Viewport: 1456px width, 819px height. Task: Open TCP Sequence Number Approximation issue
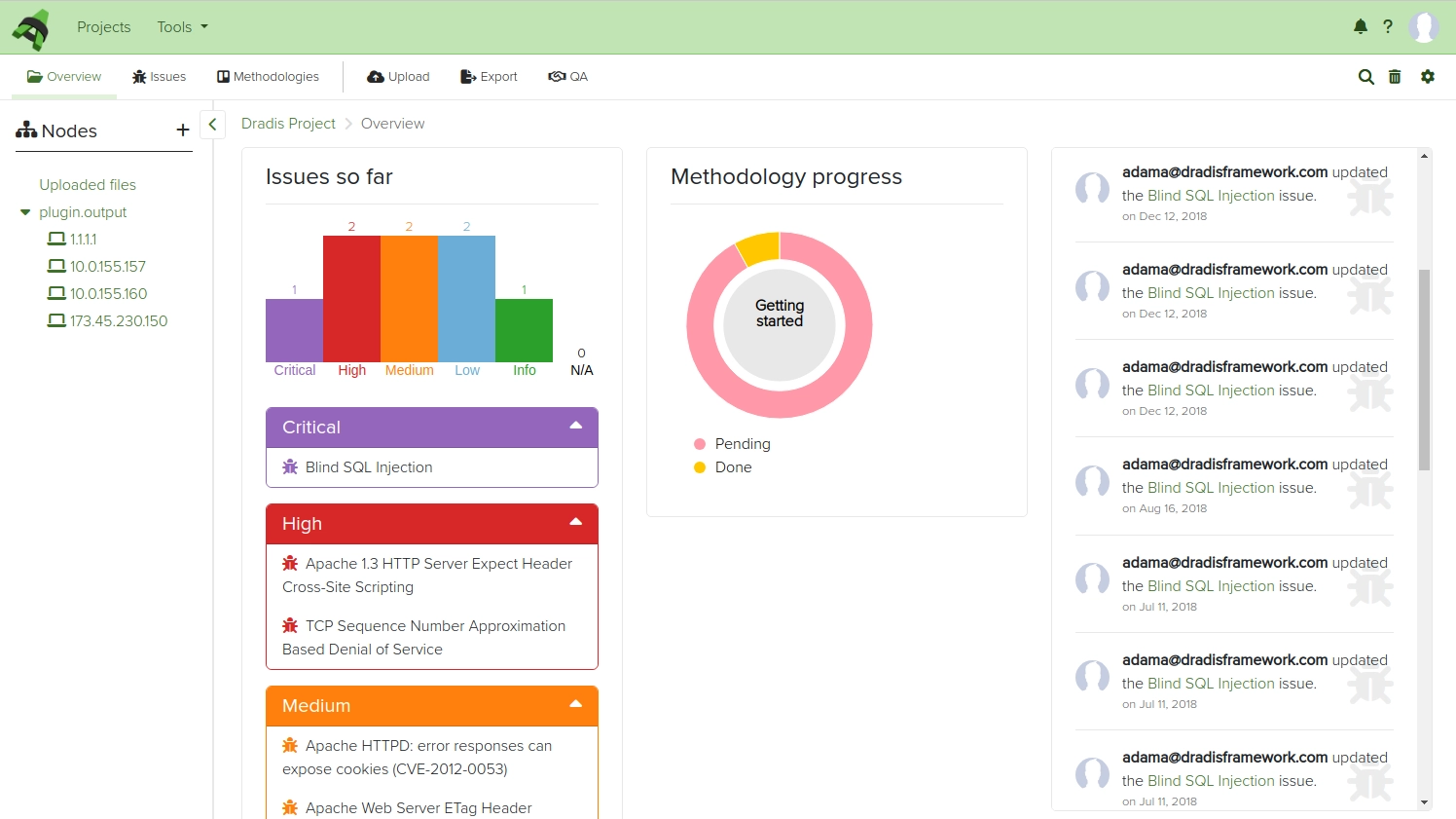[424, 638]
